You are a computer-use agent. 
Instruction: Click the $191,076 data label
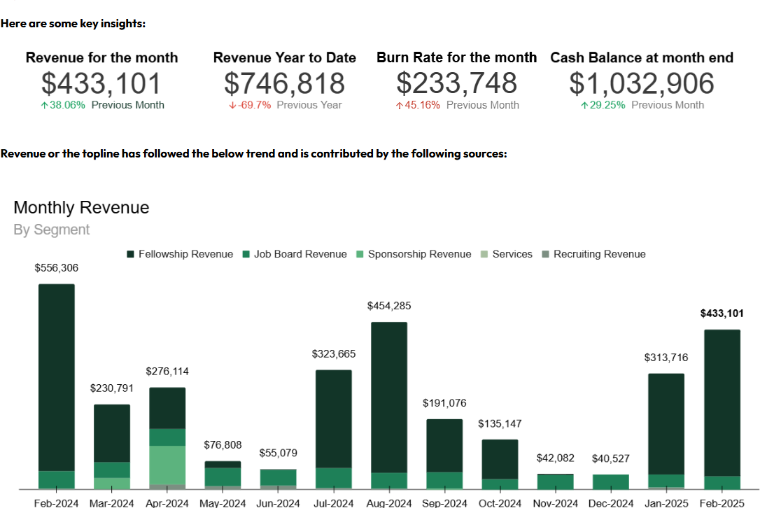pyautogui.click(x=445, y=403)
